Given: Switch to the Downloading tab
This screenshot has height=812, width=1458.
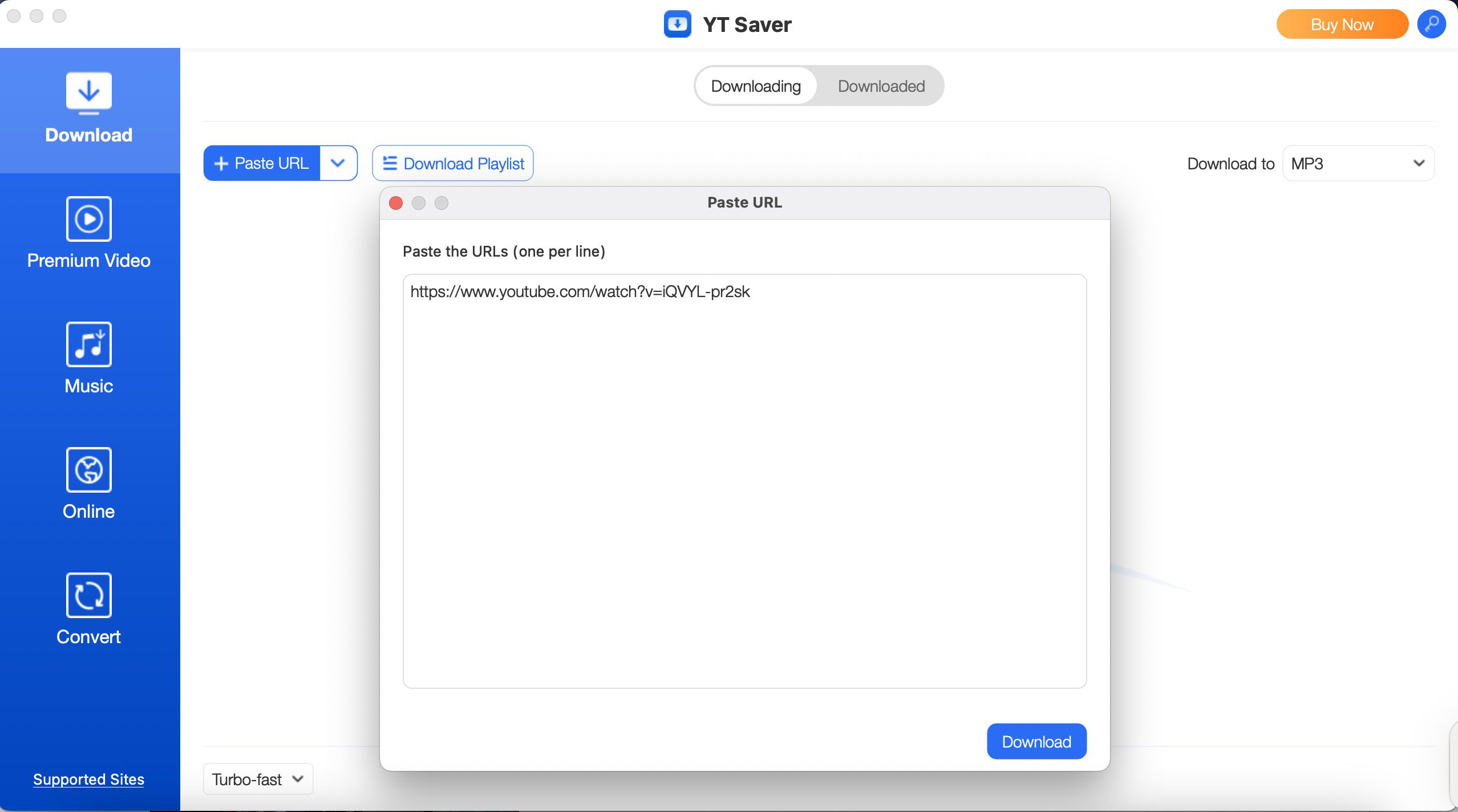Looking at the screenshot, I should [756, 86].
